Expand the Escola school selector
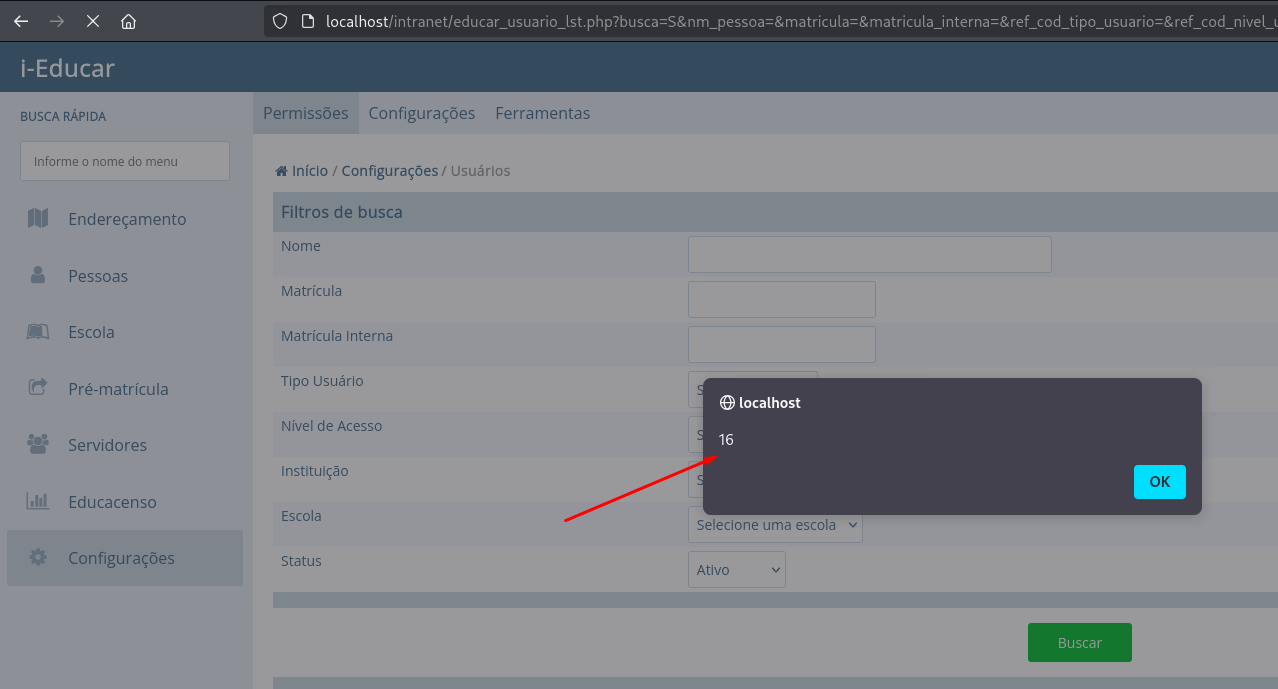Image resolution: width=1278 pixels, height=689 pixels. [x=775, y=525]
